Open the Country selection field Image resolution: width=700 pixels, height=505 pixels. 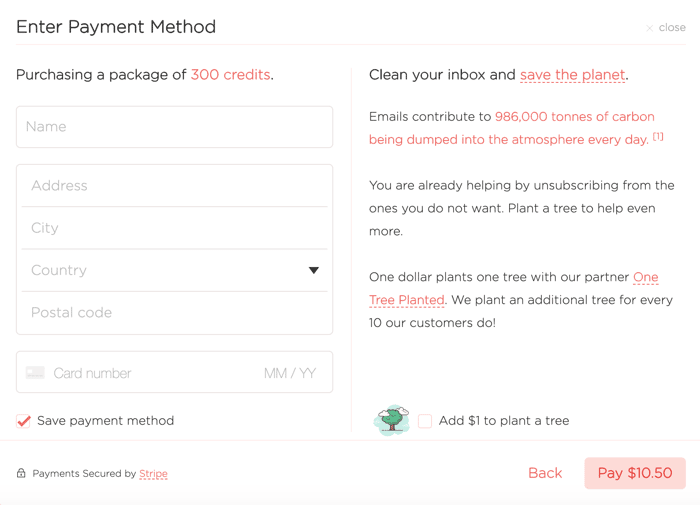(175, 270)
